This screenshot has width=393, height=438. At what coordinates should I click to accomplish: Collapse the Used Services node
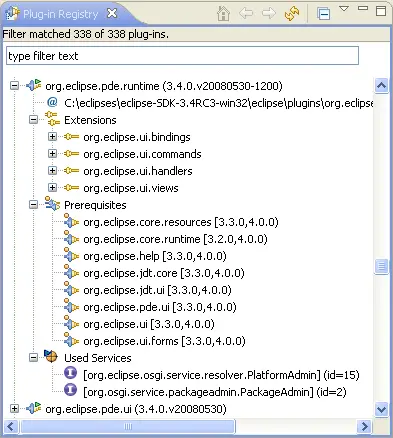33,358
